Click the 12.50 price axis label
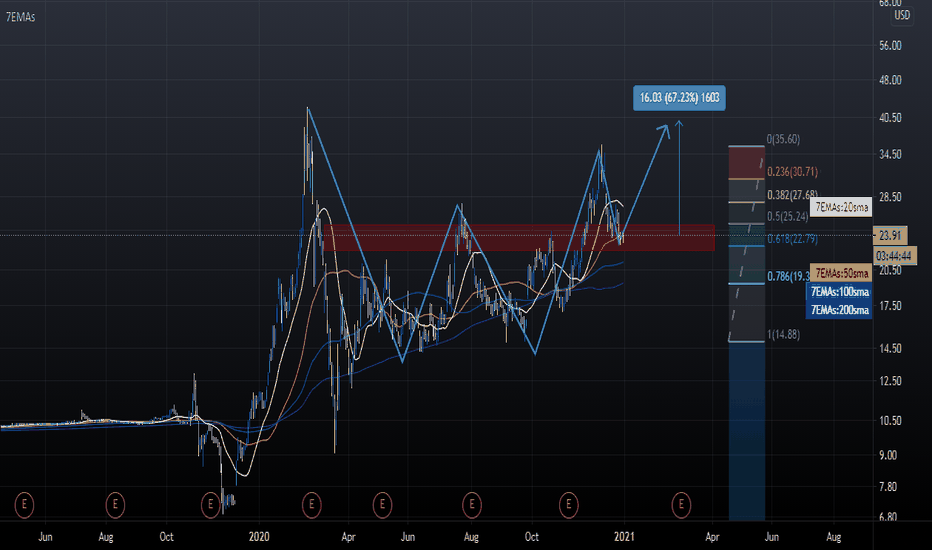Viewport: 932px width, 550px height. 890,381
